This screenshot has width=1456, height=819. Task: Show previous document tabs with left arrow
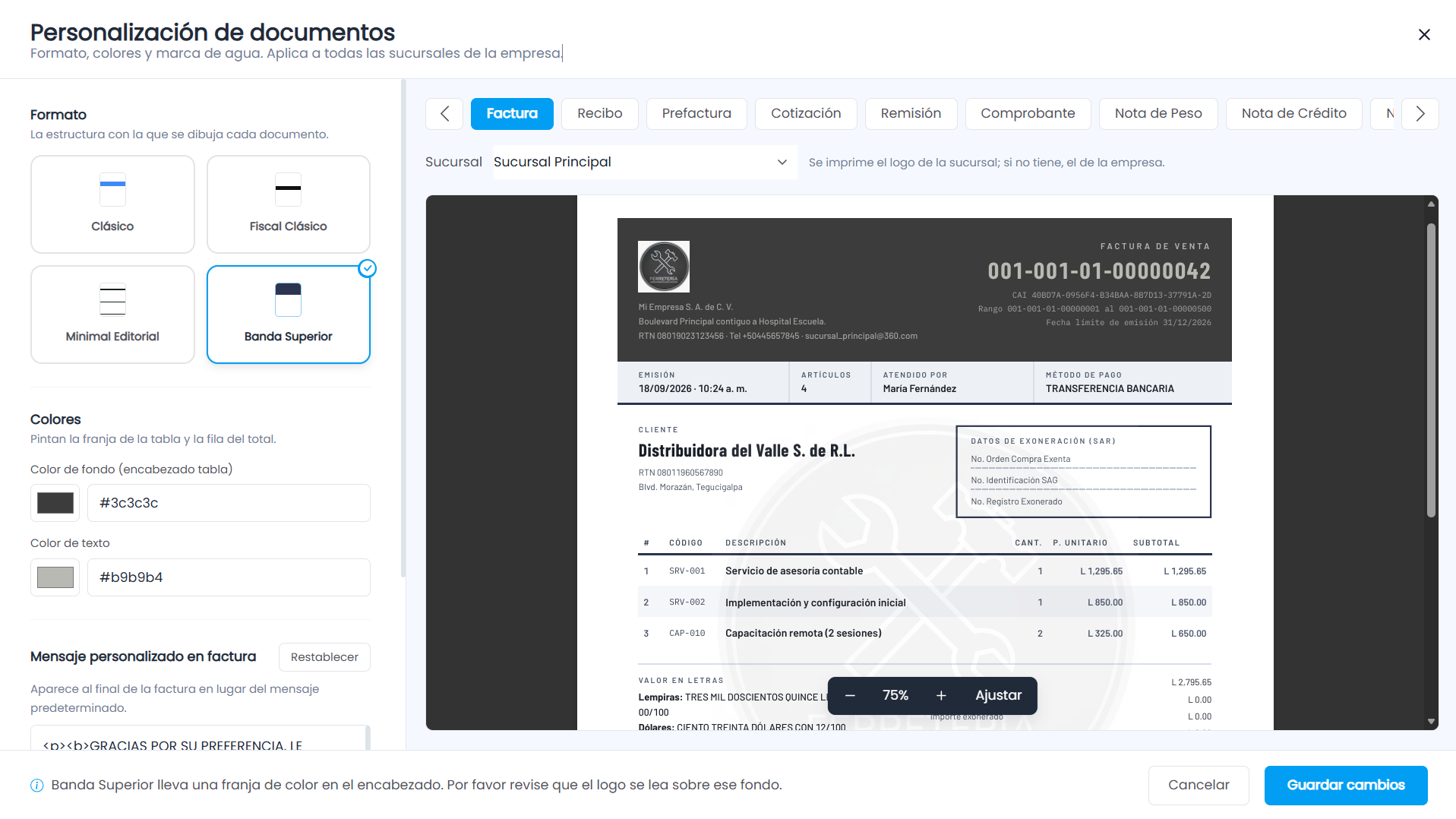[x=444, y=114]
